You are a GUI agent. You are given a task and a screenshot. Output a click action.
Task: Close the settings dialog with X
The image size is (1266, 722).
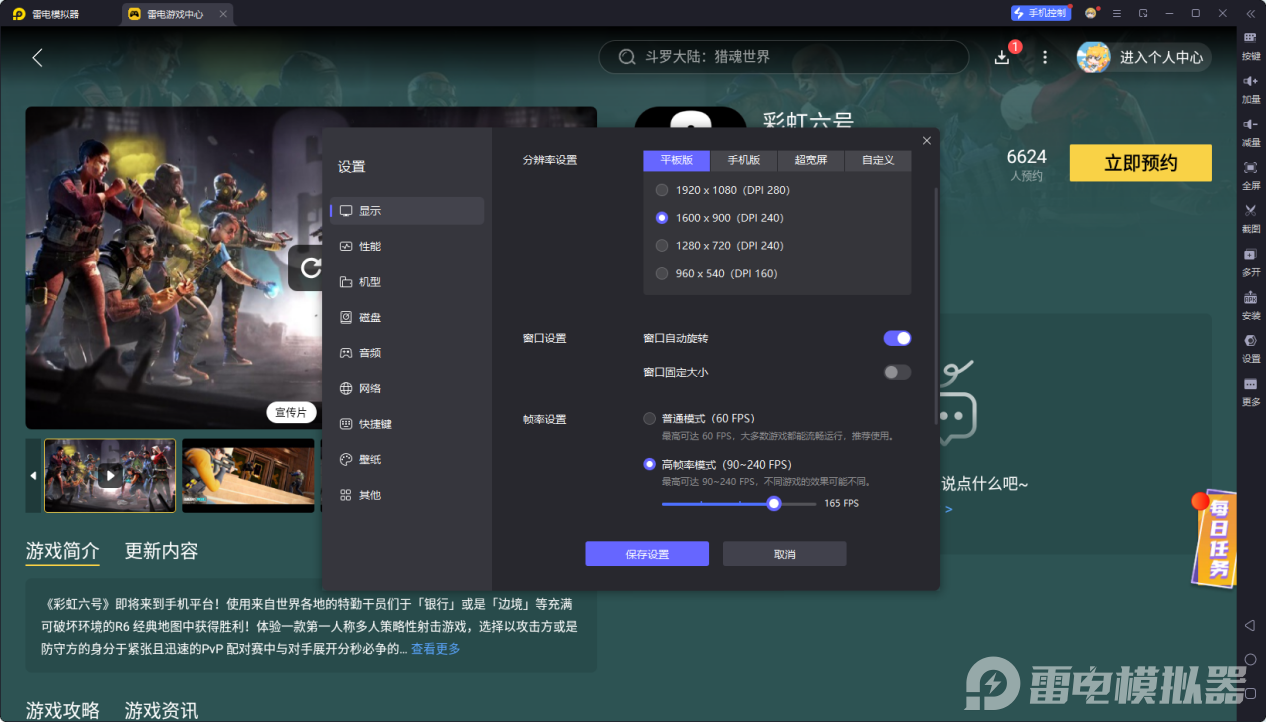point(927,141)
